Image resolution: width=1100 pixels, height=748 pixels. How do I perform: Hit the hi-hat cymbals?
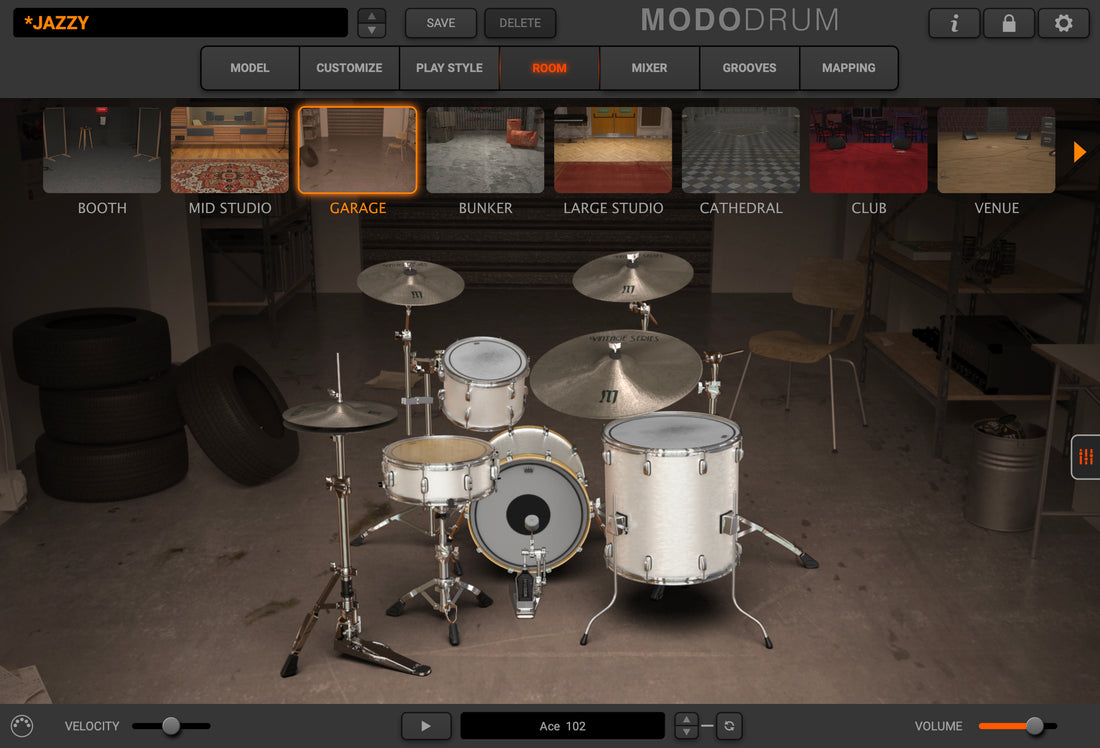340,415
